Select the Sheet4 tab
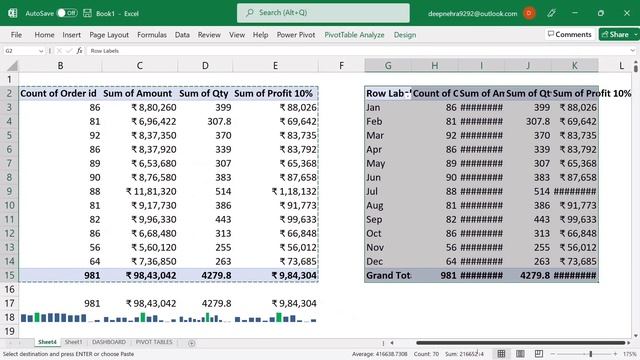The width and height of the screenshot is (640, 360). coord(47,342)
